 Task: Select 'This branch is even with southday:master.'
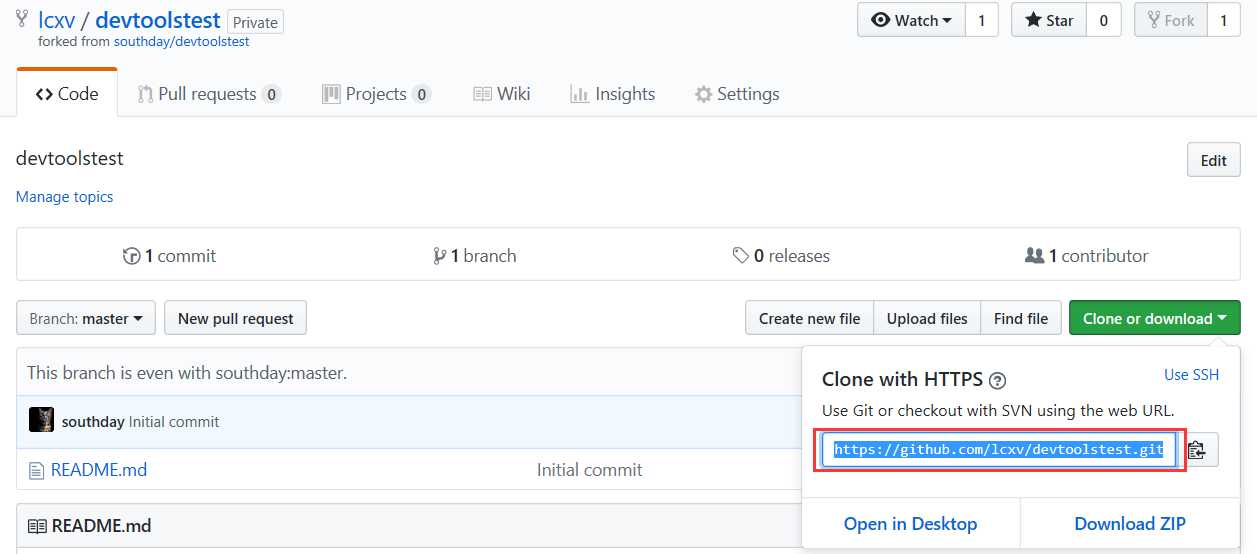point(187,373)
